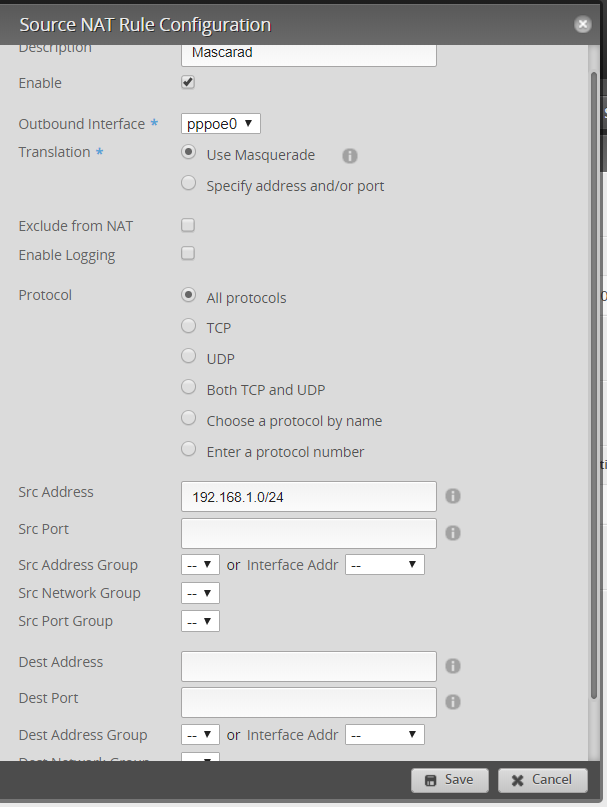Click info icon next to Use Masquerade
The image size is (607, 807).
[350, 155]
